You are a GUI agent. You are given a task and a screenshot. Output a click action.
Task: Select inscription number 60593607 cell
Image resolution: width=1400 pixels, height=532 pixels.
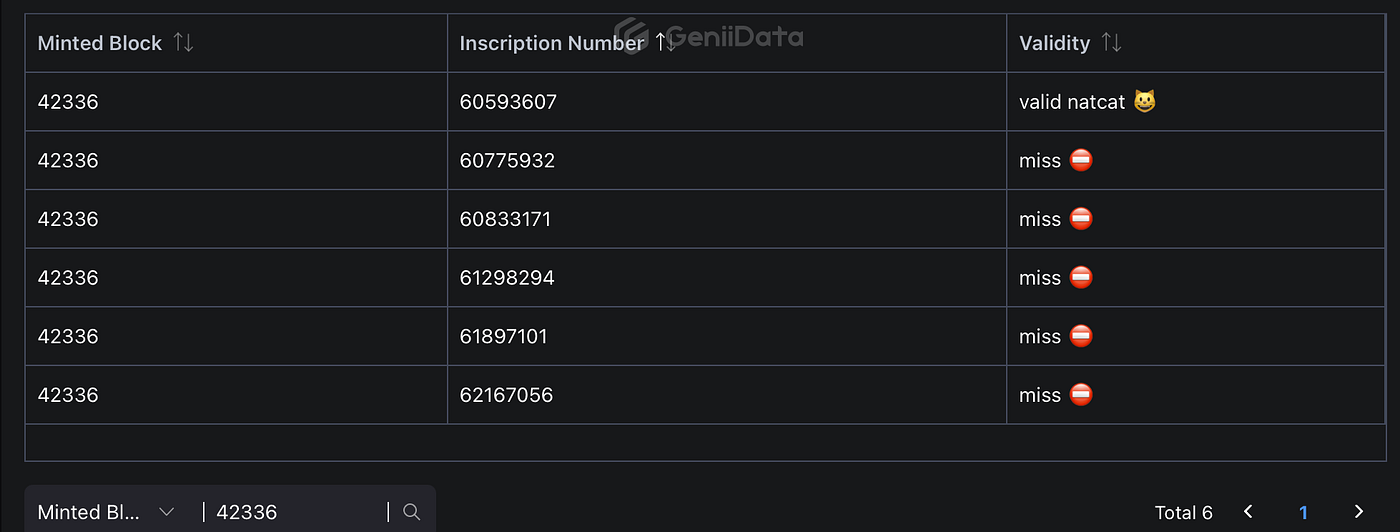coord(727,101)
